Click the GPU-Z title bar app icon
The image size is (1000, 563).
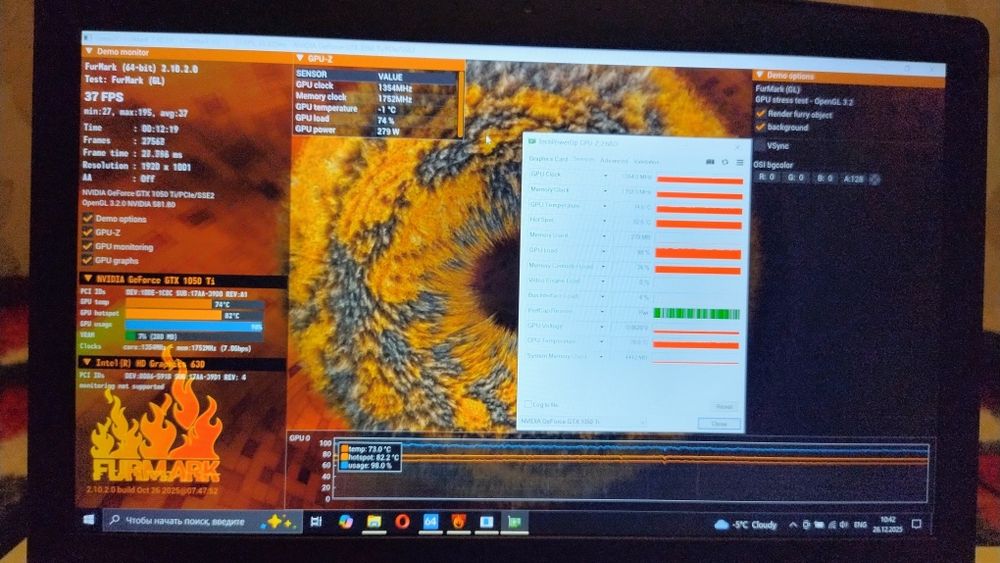(532, 141)
